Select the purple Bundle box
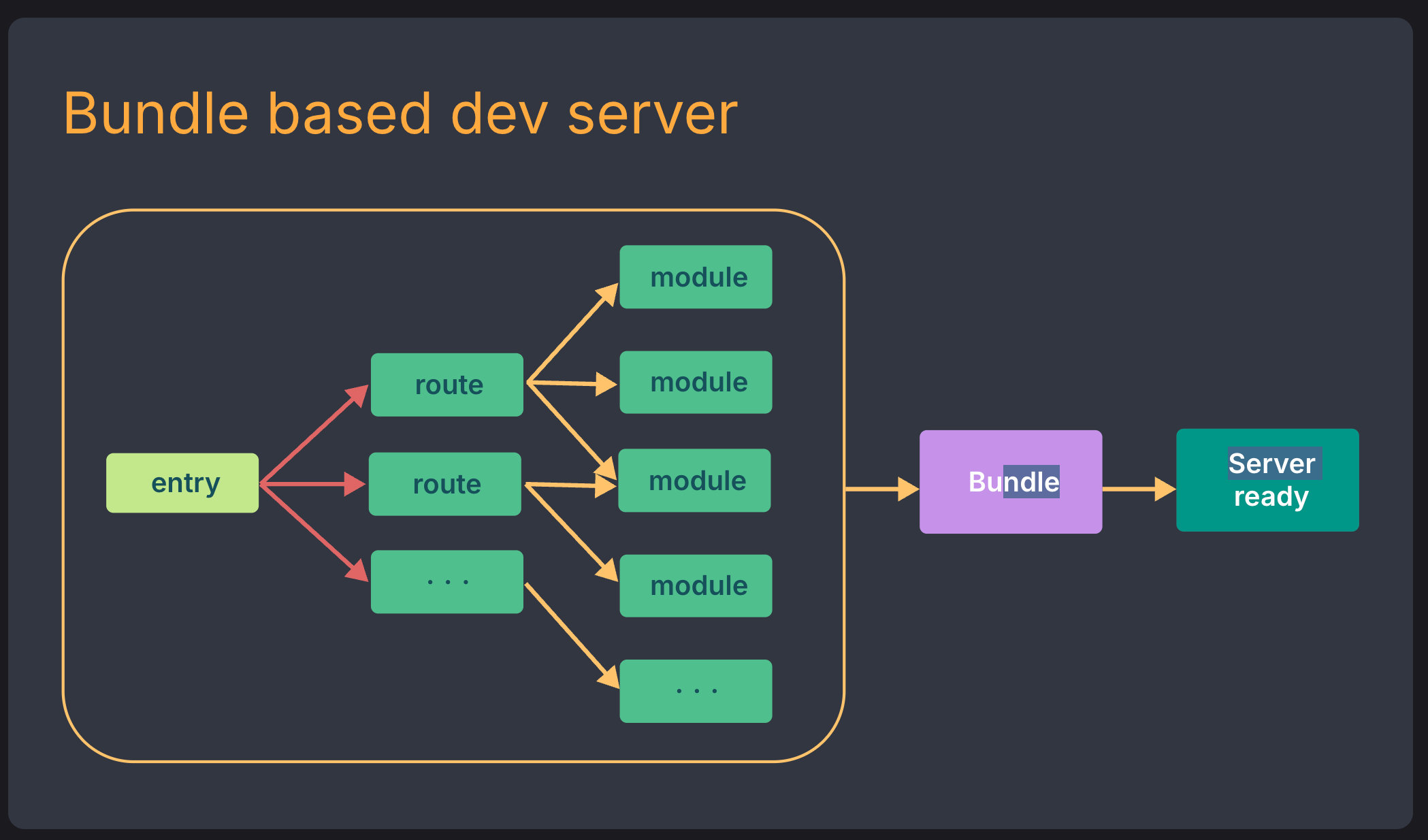Screen dimensions: 1428x840 tap(1011, 482)
